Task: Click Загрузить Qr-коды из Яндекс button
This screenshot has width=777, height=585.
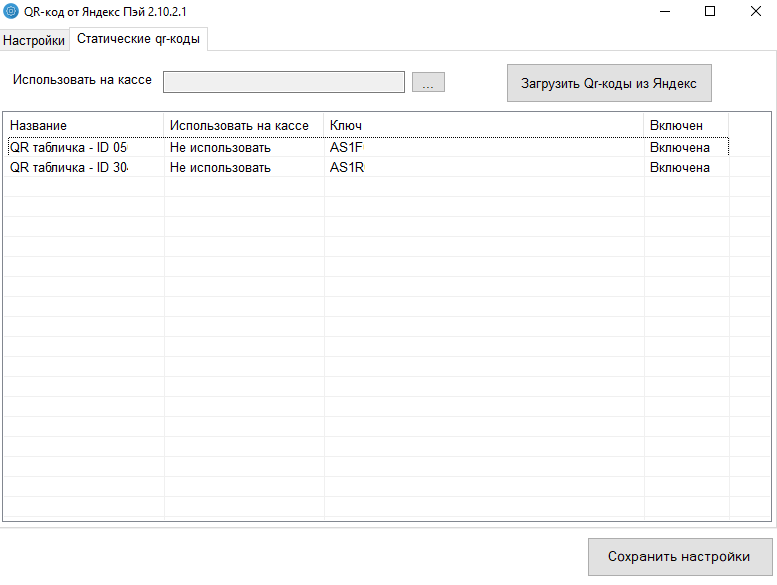Action: [x=609, y=83]
